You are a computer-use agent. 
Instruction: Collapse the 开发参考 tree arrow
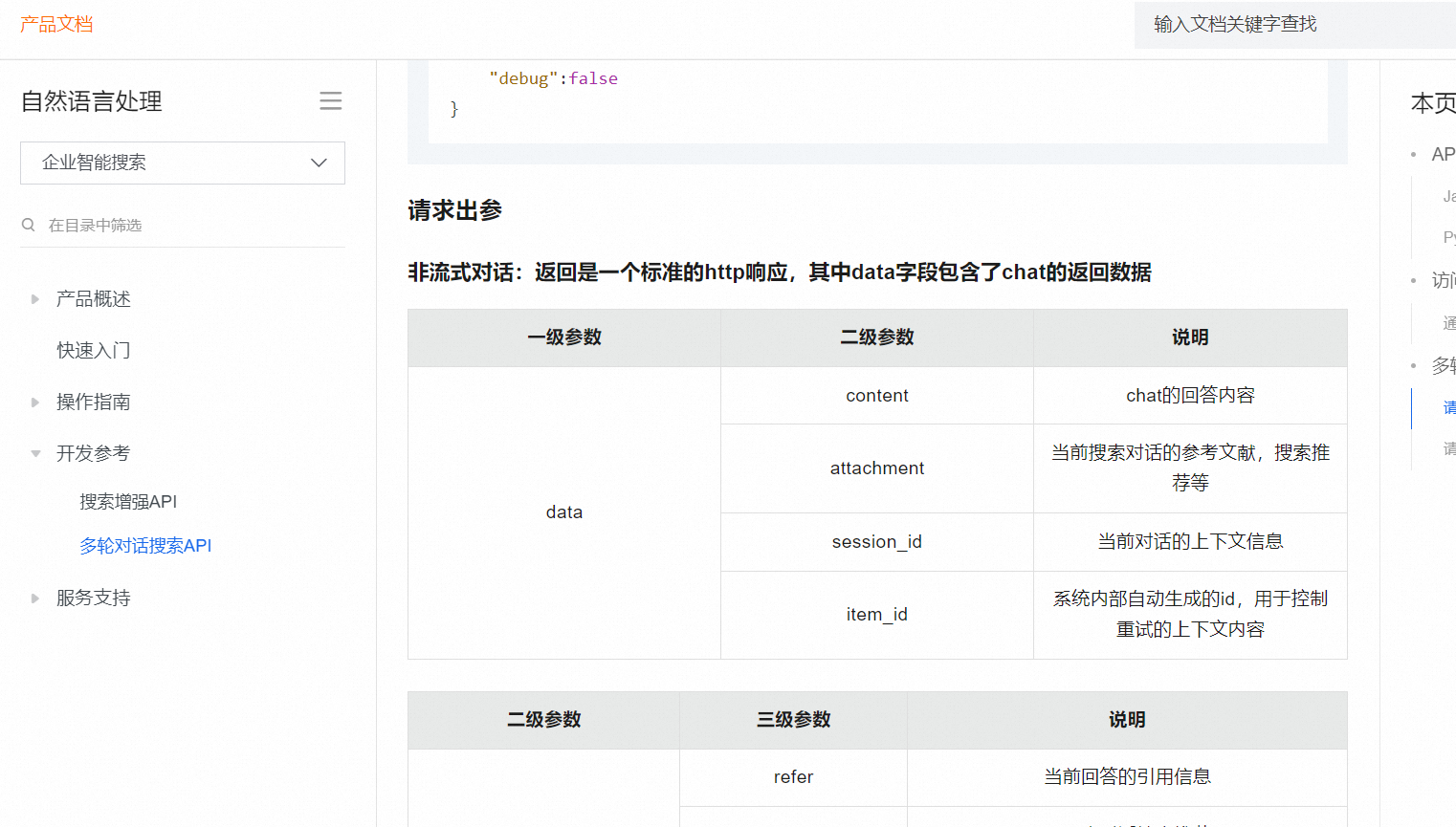pyautogui.click(x=35, y=454)
